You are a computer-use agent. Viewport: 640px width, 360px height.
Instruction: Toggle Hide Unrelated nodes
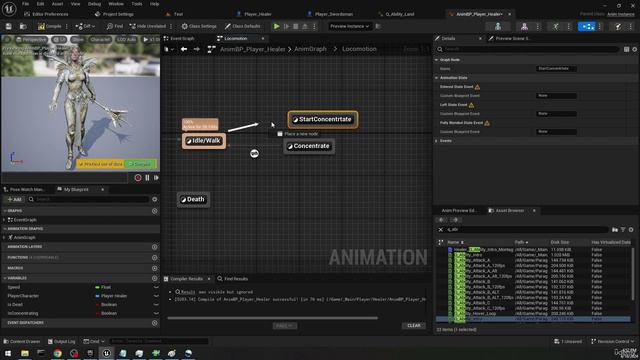[148, 26]
